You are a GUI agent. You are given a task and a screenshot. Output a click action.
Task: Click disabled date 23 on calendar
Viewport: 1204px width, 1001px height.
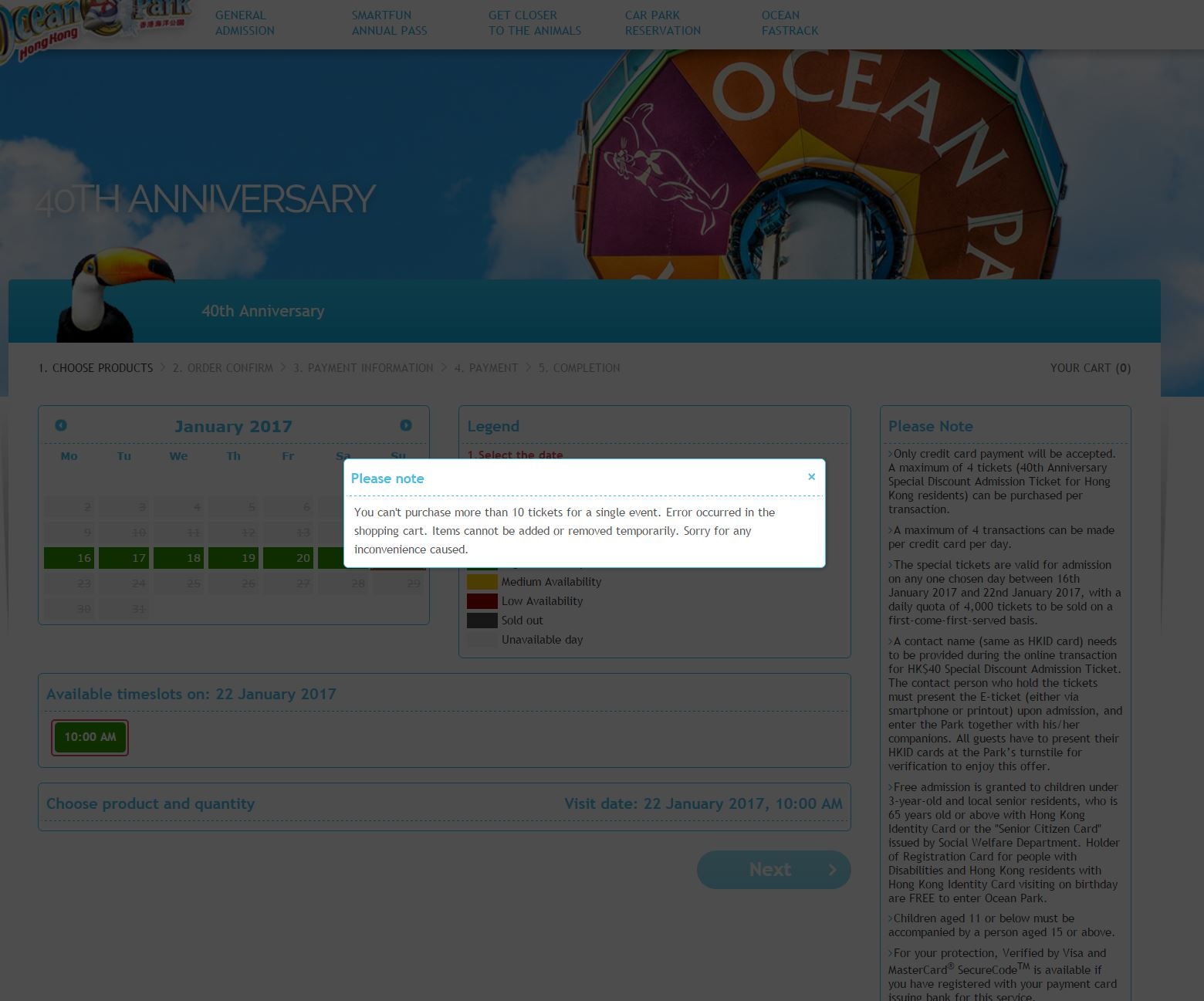[x=69, y=583]
